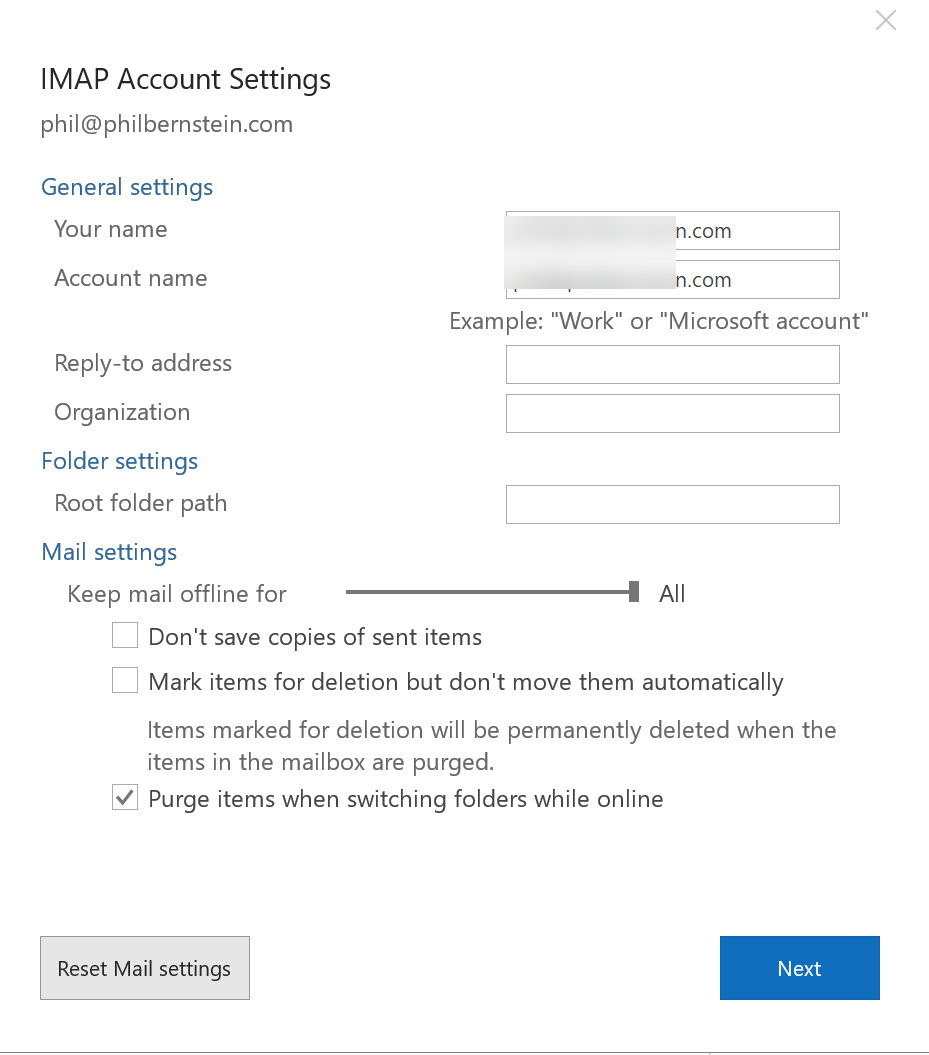
Task: Click the 'Root folder path' label
Action: coord(141,503)
